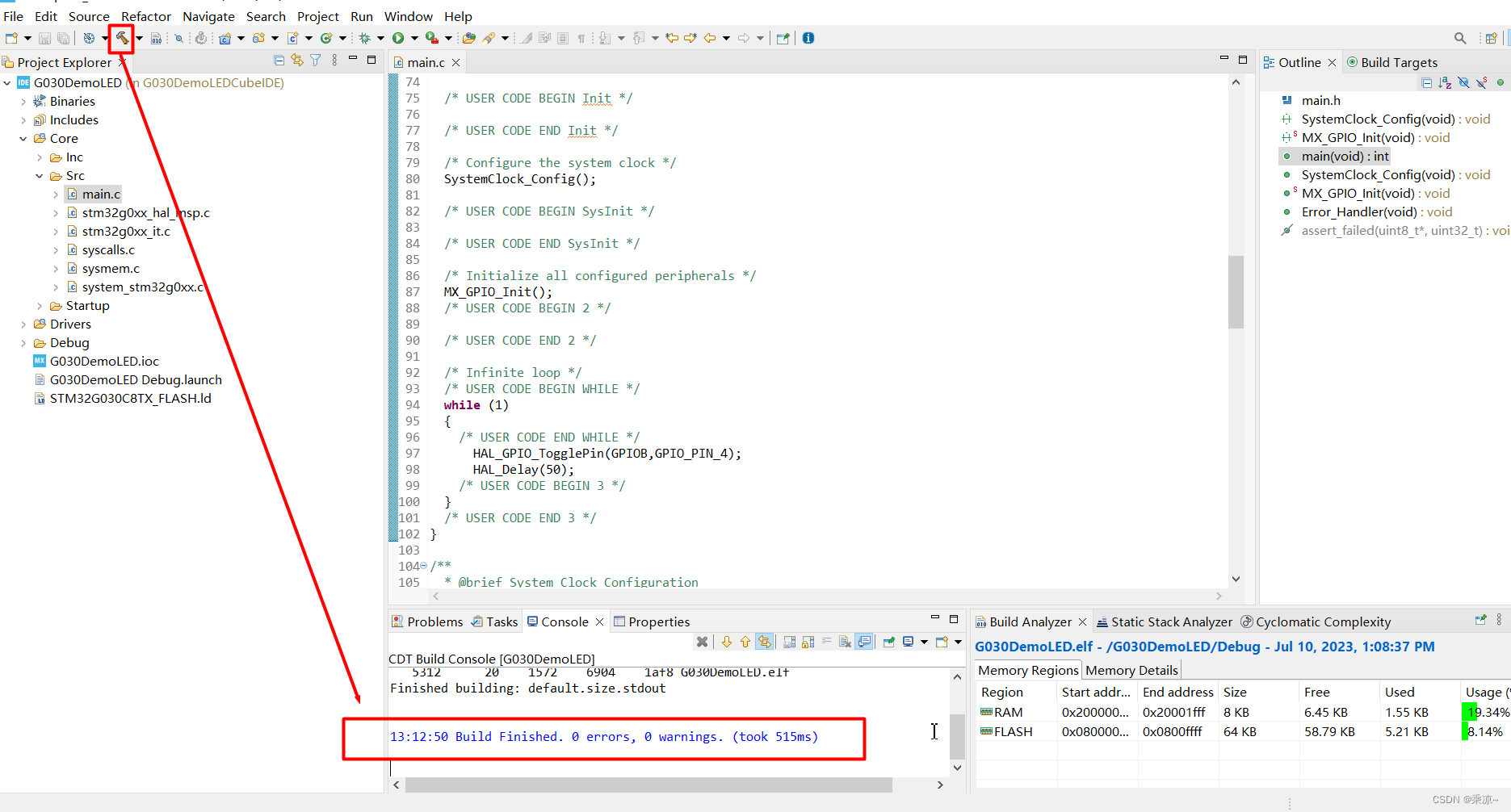The width and height of the screenshot is (1511, 812).
Task: Open Display Selected Console dropdown arrow
Action: click(x=924, y=642)
